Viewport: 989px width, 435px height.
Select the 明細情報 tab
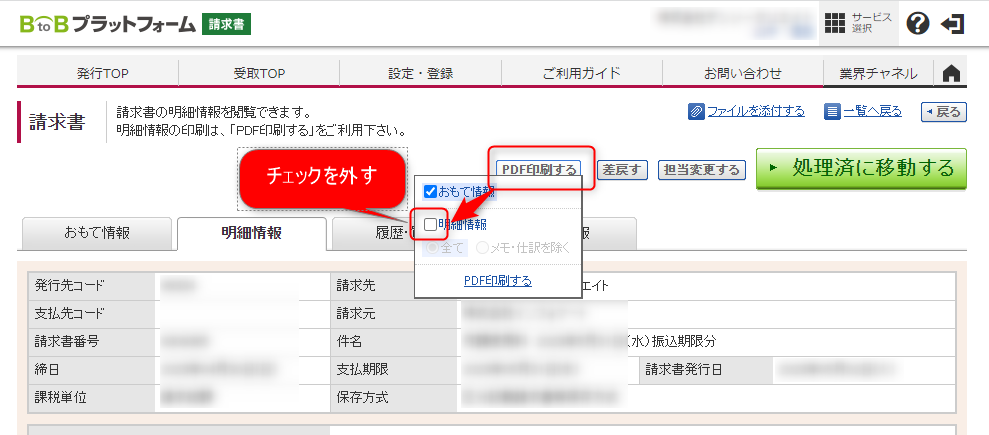251,233
